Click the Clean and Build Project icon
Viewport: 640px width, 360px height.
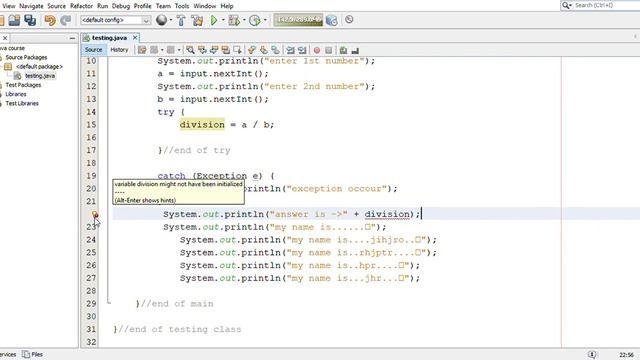click(197, 20)
